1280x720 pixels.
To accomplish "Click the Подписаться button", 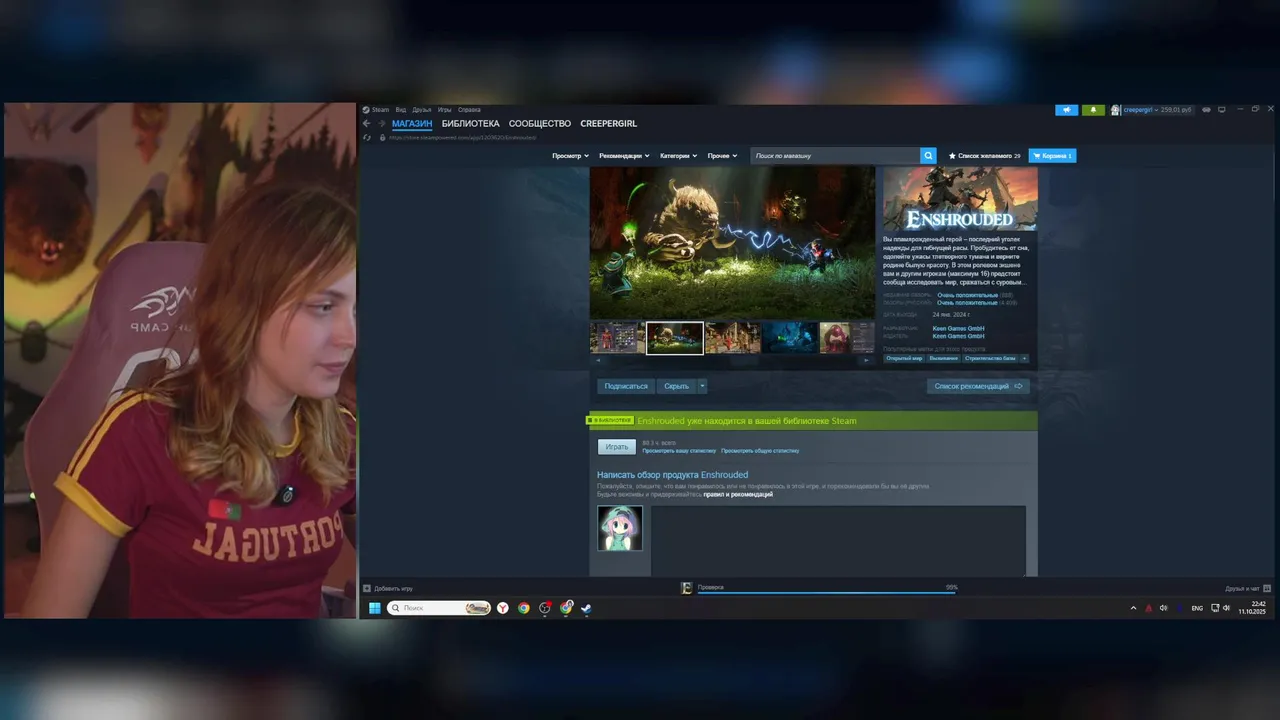I will click(x=626, y=386).
